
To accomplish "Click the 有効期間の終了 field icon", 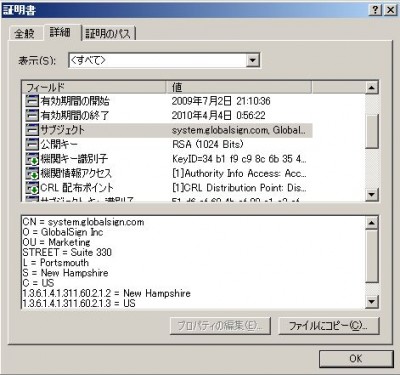I will click(32, 115).
